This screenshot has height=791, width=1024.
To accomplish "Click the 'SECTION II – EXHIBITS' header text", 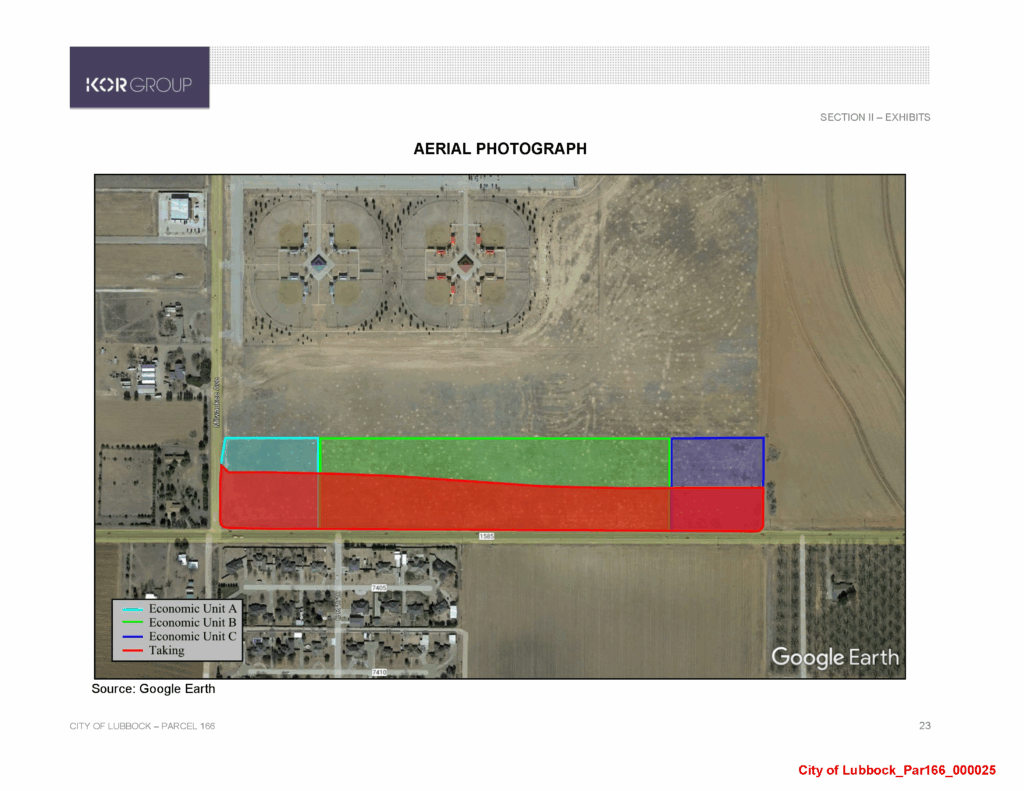I will (875, 118).
